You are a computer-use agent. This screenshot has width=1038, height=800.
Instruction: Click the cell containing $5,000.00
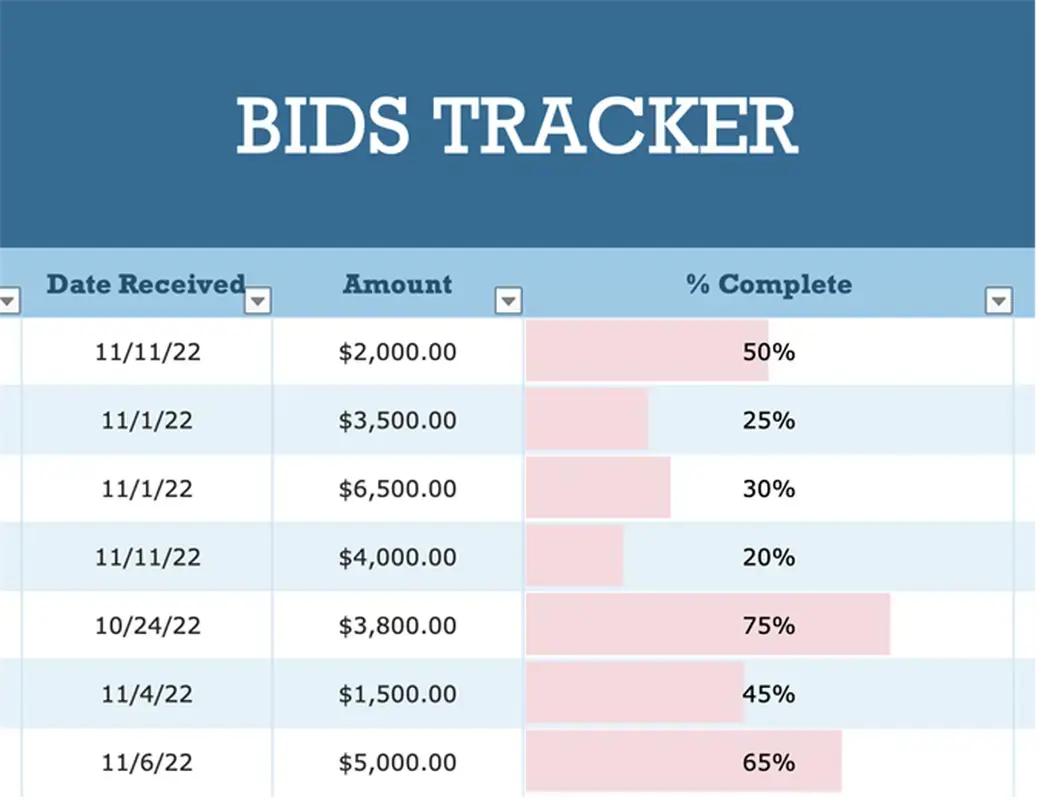[x=397, y=762]
